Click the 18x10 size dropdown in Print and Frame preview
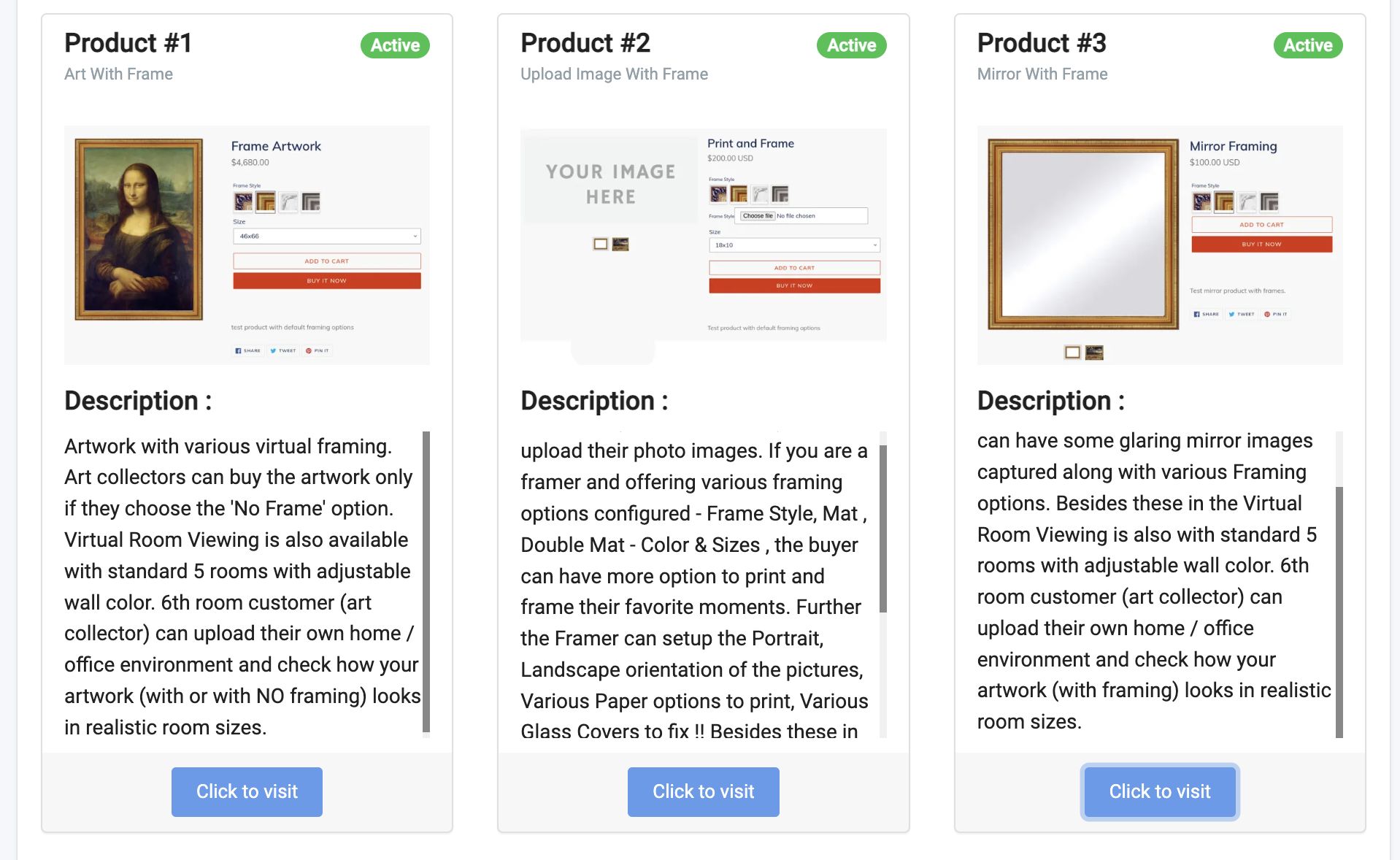Viewport: 1400px width, 860px height. click(x=794, y=245)
